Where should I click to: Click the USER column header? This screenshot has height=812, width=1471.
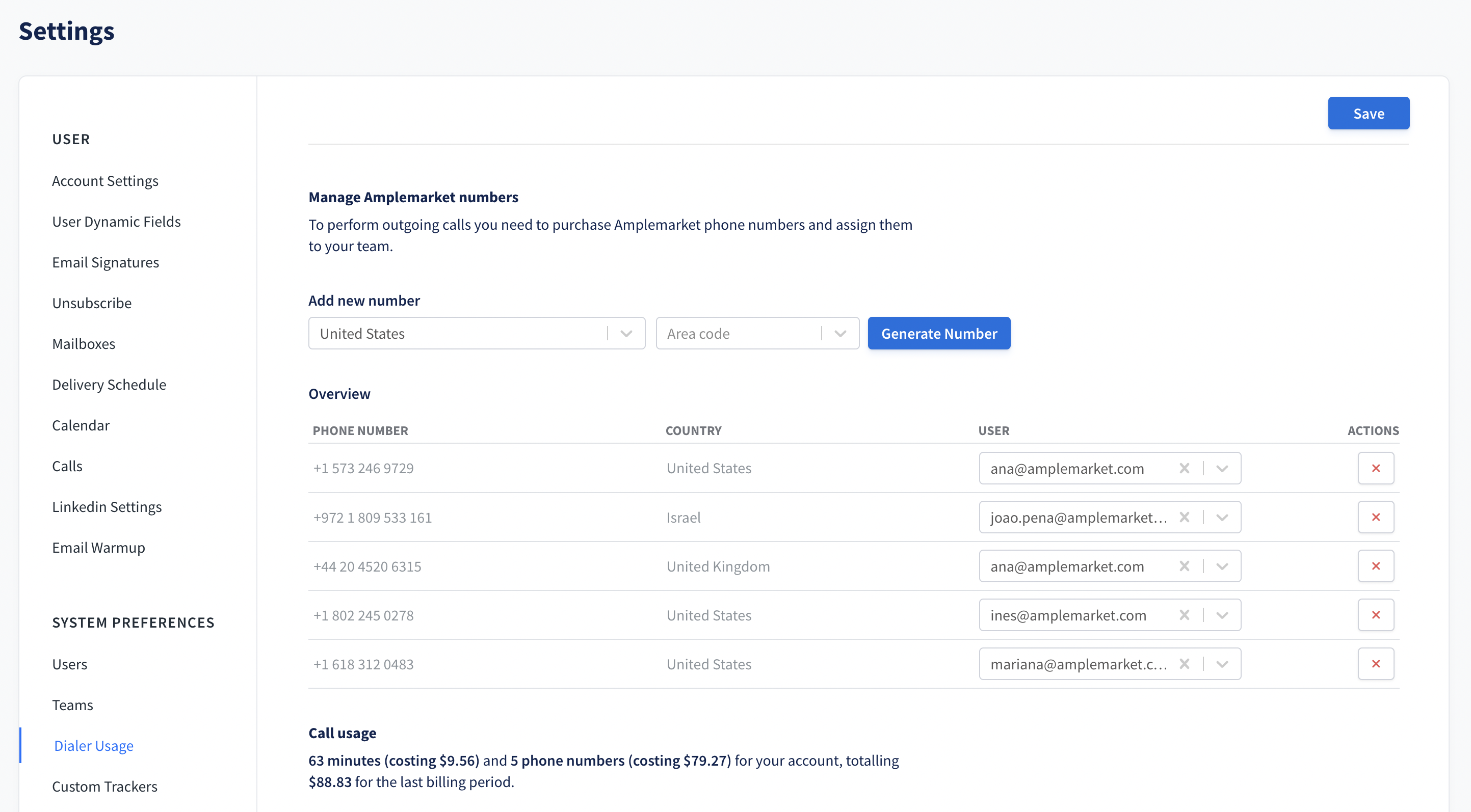pyautogui.click(x=993, y=431)
